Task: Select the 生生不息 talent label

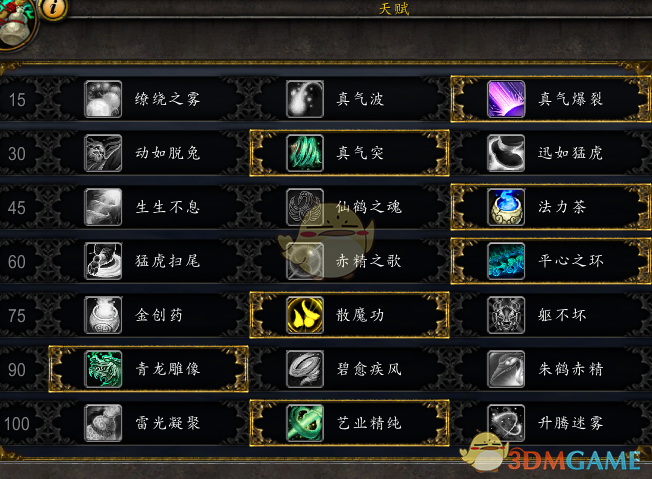Action: [x=168, y=207]
